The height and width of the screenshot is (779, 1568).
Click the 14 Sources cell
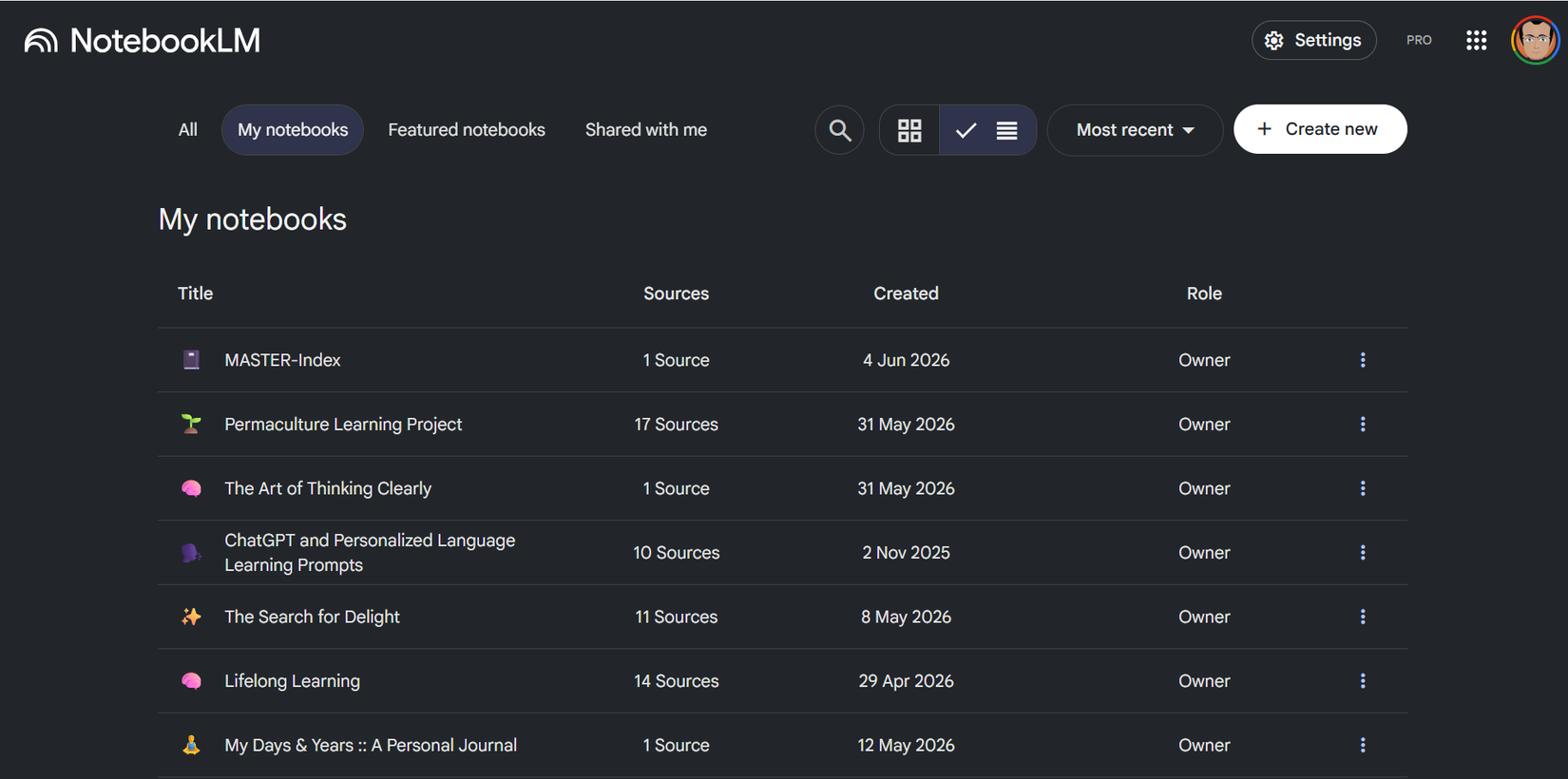tap(676, 681)
